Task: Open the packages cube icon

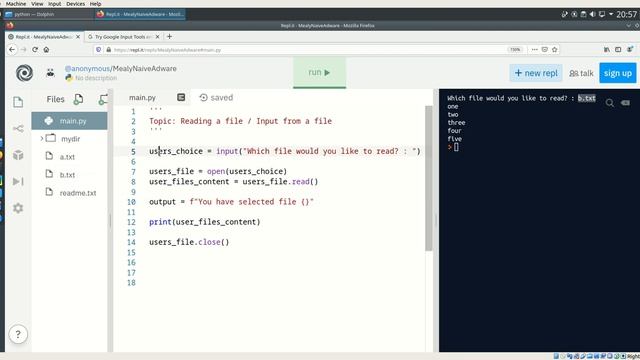Action: (18, 155)
